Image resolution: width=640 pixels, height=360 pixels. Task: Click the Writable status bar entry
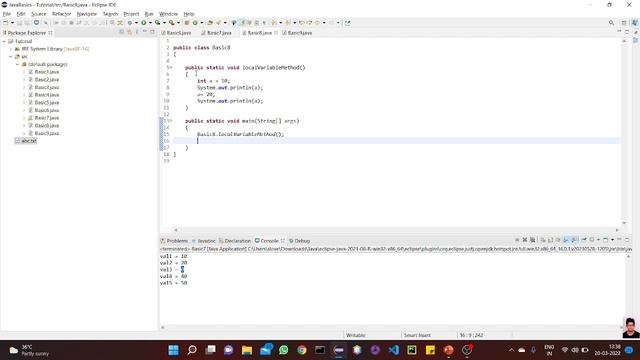tap(356, 335)
